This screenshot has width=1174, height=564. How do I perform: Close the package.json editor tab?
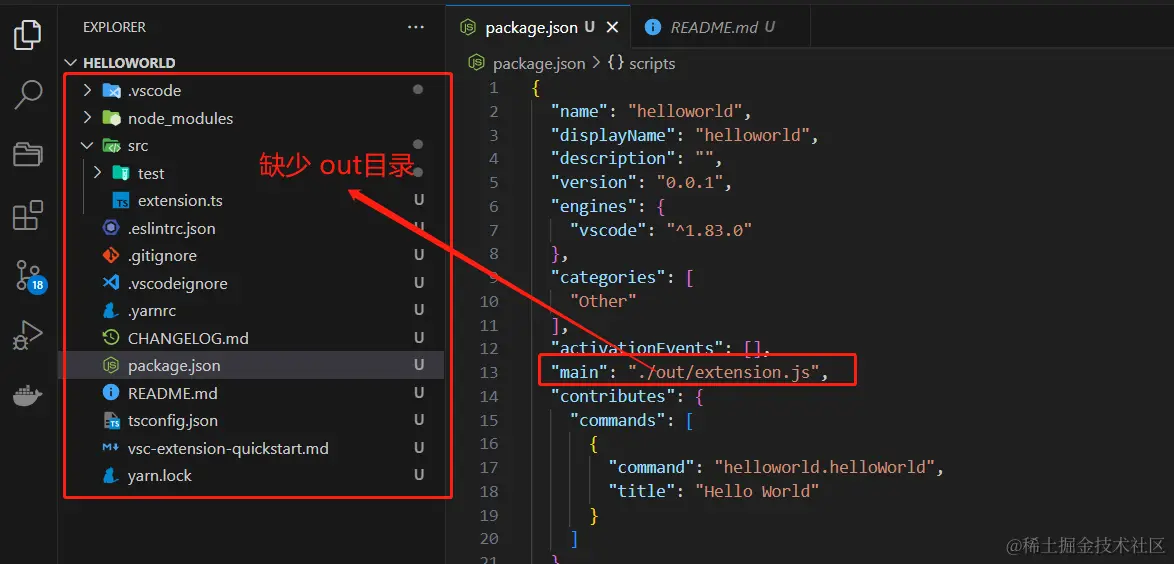[x=612, y=28]
